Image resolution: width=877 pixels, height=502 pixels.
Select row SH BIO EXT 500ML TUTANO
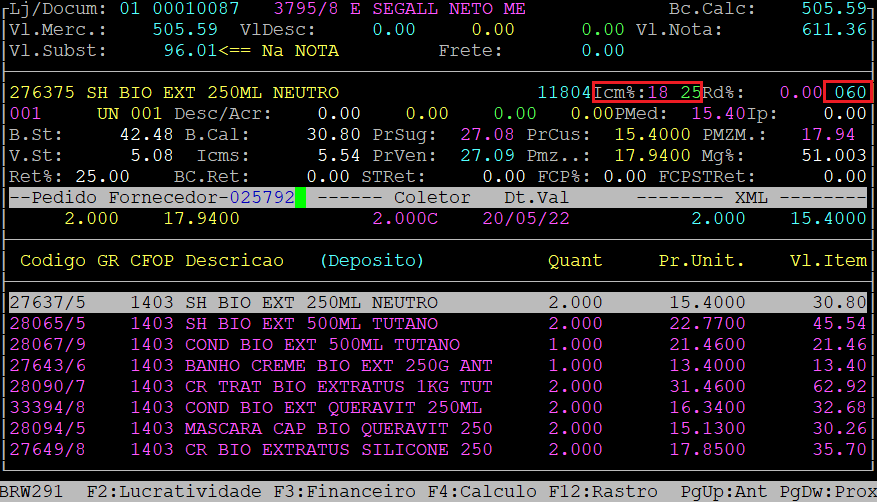pos(438,324)
